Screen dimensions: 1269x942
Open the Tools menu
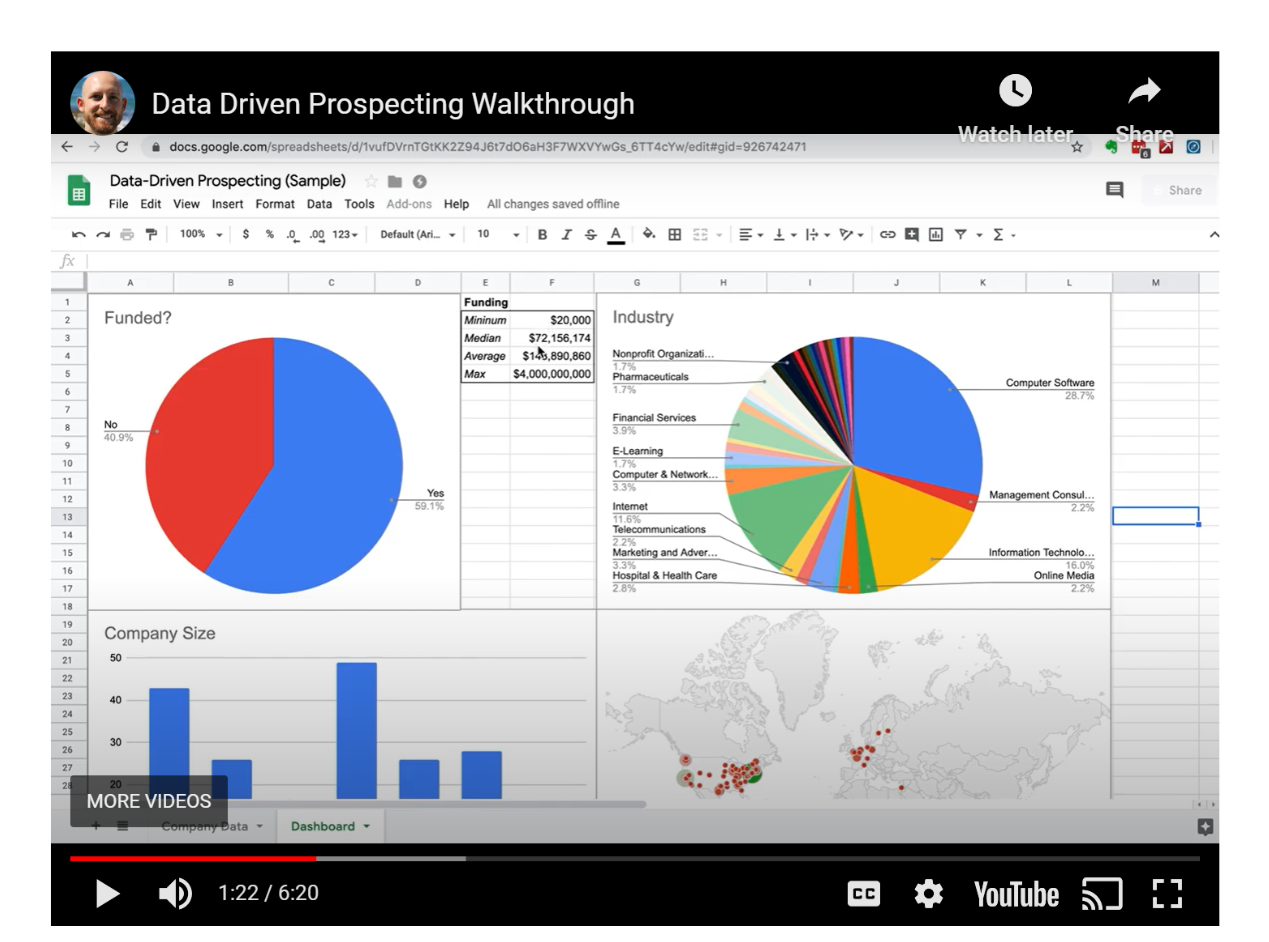[x=359, y=204]
